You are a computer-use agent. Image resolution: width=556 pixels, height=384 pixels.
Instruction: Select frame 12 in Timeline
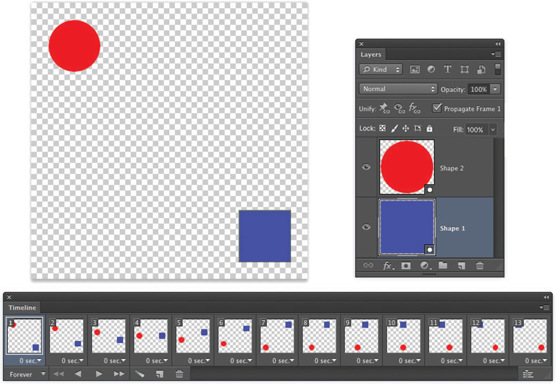(x=488, y=336)
